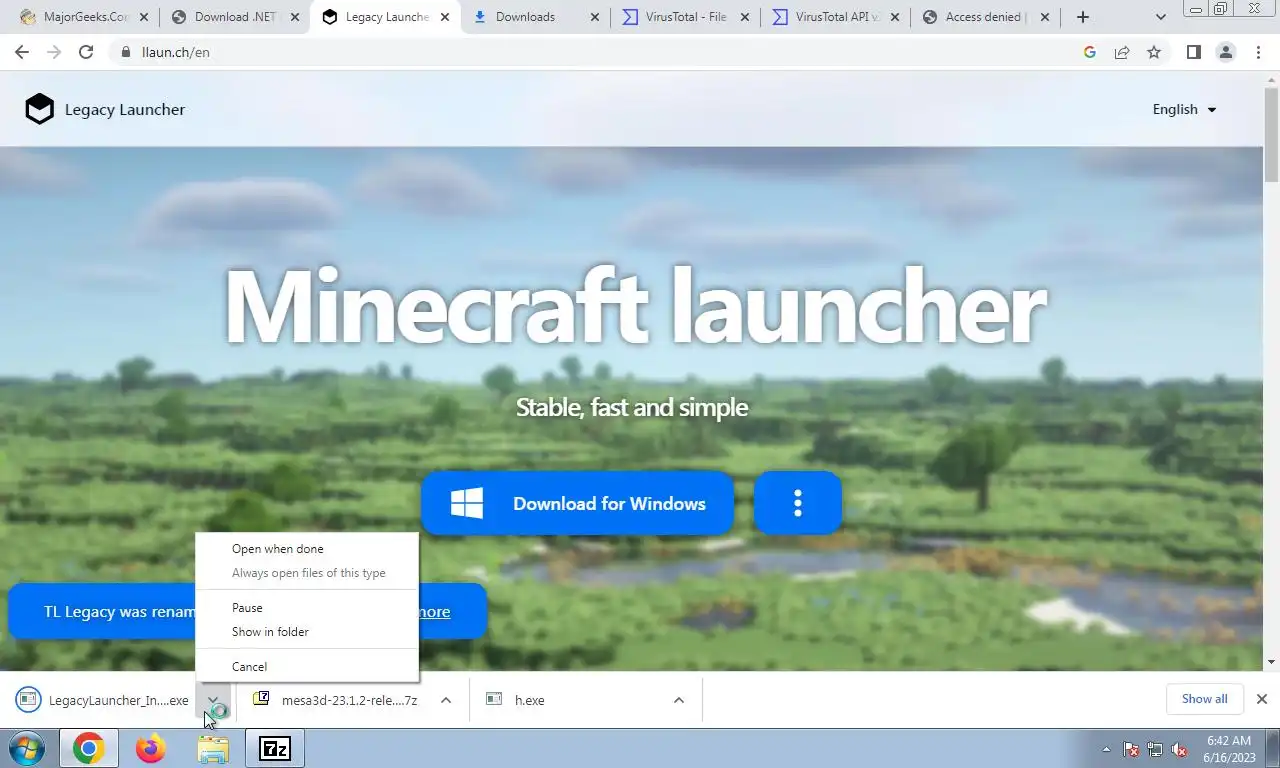The image size is (1280, 768).
Task: Click the LegacyLauncher installer file icon
Action: pos(28,700)
